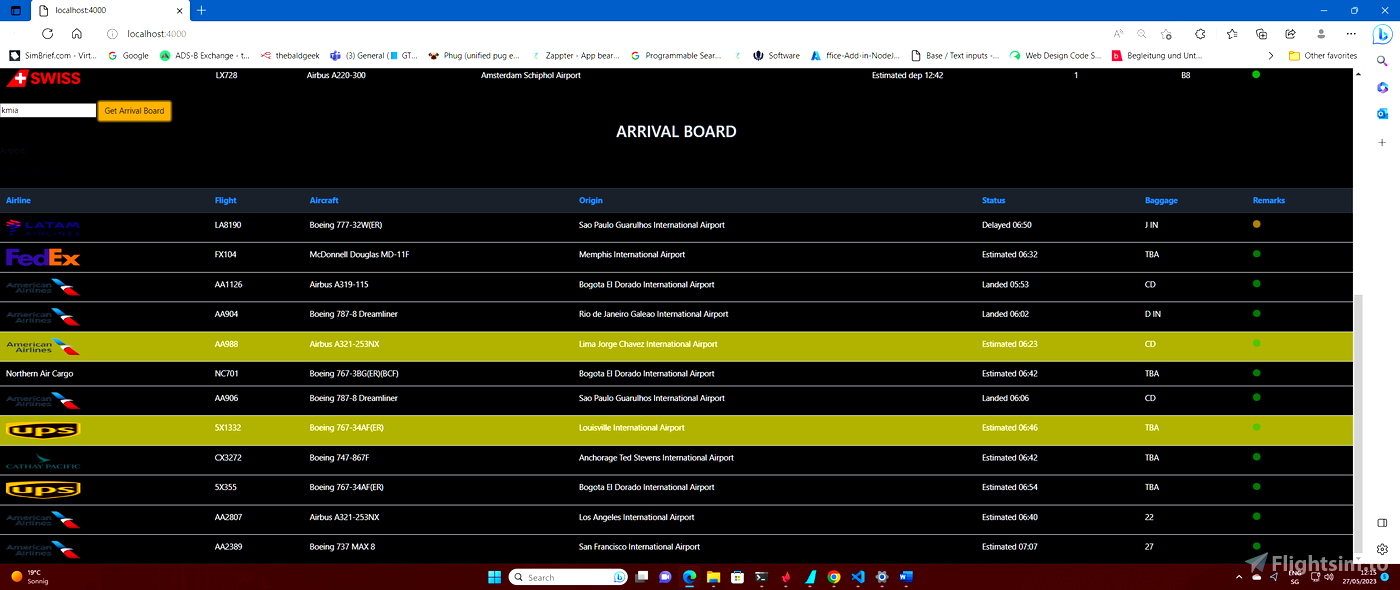Image resolution: width=1400 pixels, height=590 pixels.
Task: Click the UPS logo in row 5X1332
Action: [43, 430]
